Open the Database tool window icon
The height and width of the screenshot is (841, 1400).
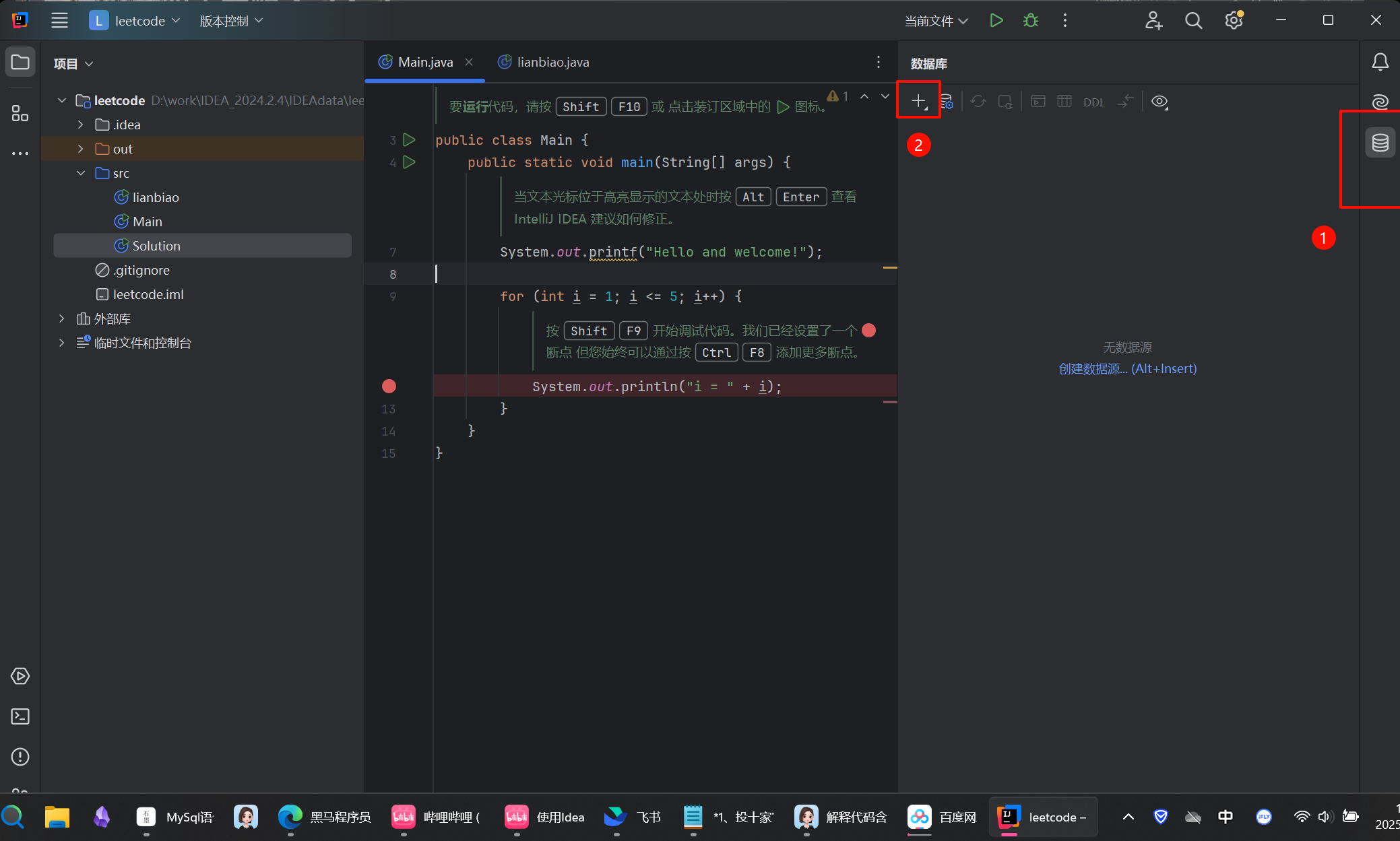pos(1380,143)
